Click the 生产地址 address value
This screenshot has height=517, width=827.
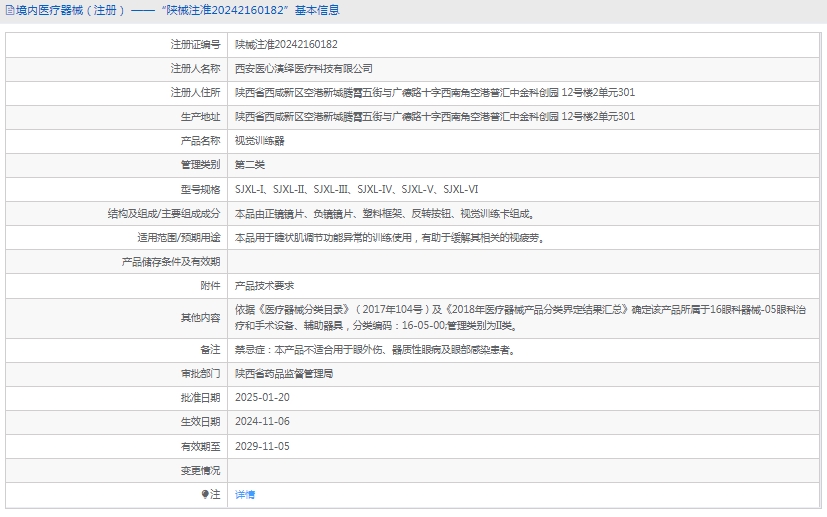[434, 116]
